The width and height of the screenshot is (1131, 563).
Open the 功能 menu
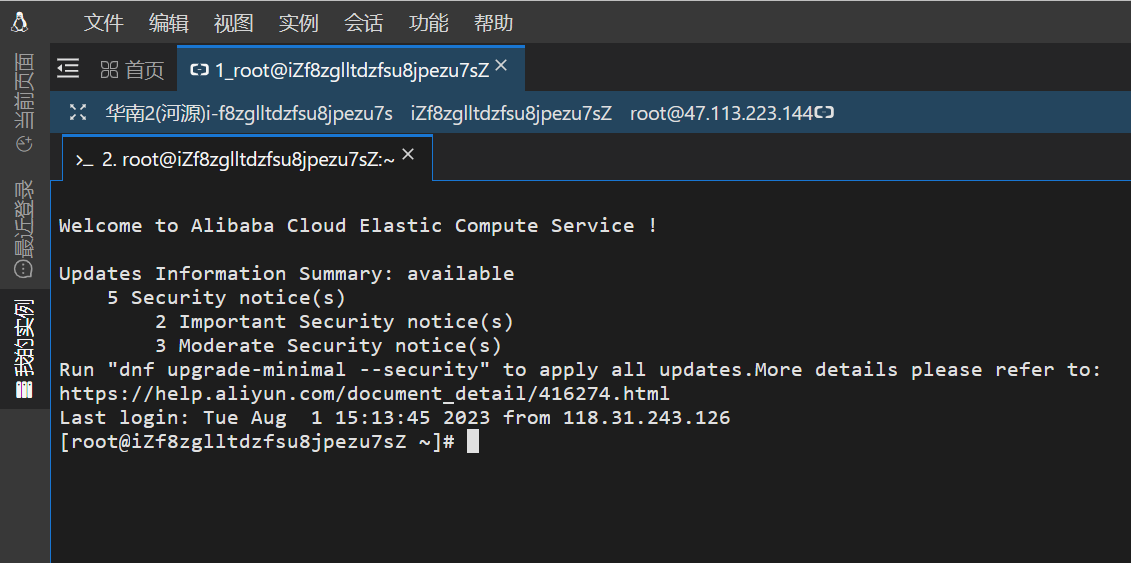pos(429,22)
